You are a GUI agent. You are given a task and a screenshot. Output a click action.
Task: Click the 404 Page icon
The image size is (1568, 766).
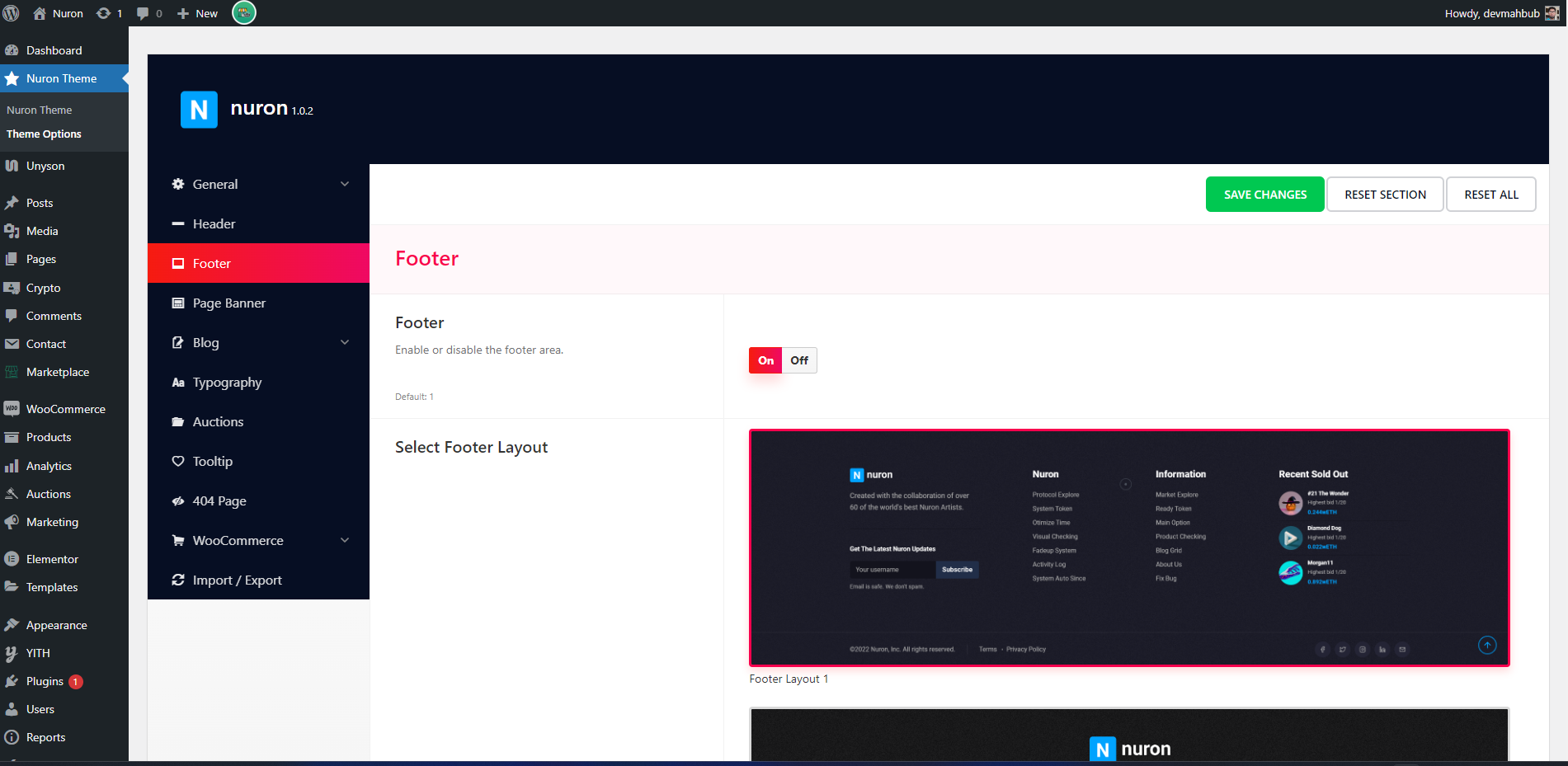pyautogui.click(x=178, y=500)
